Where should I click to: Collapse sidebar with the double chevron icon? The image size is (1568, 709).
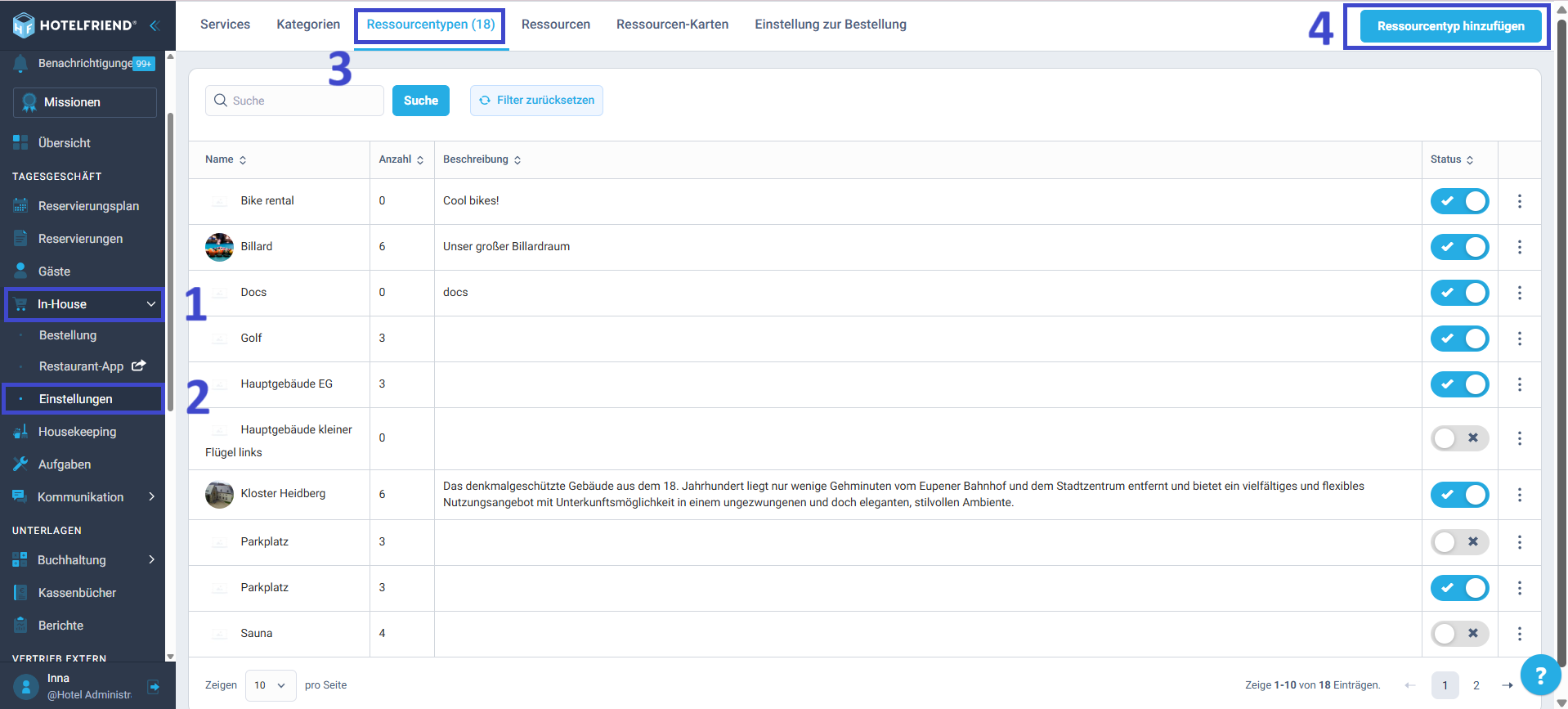[154, 25]
